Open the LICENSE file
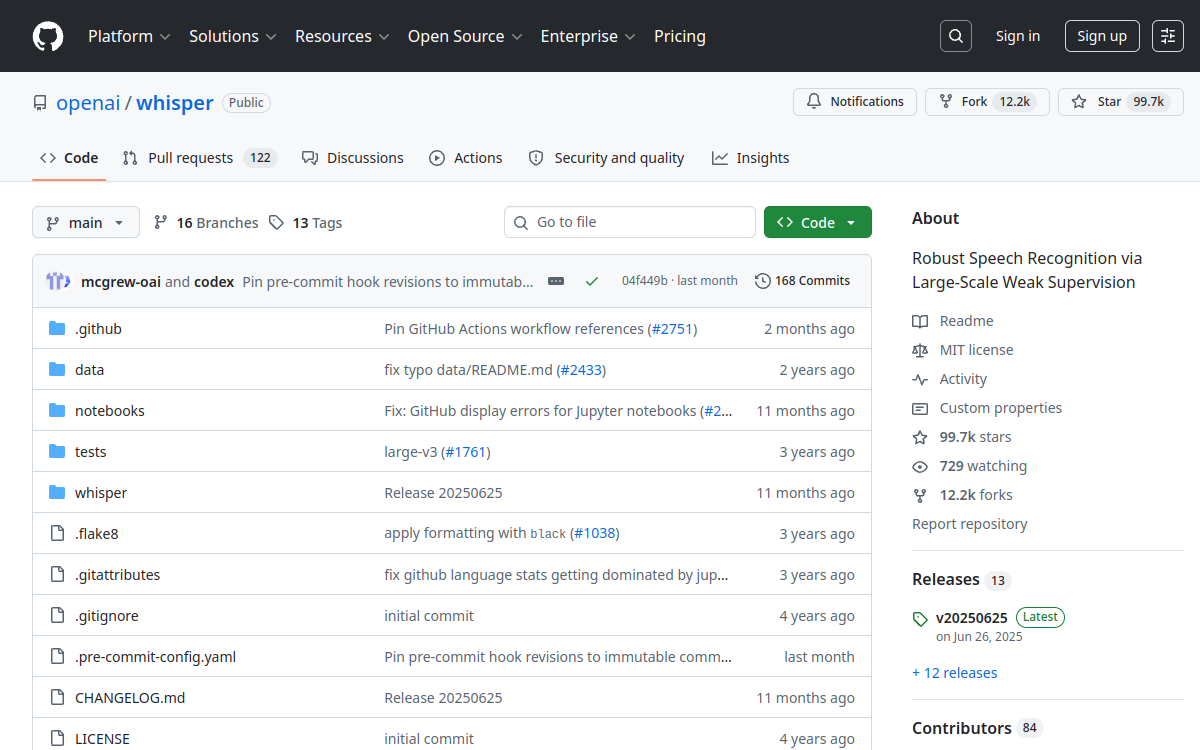 102,739
